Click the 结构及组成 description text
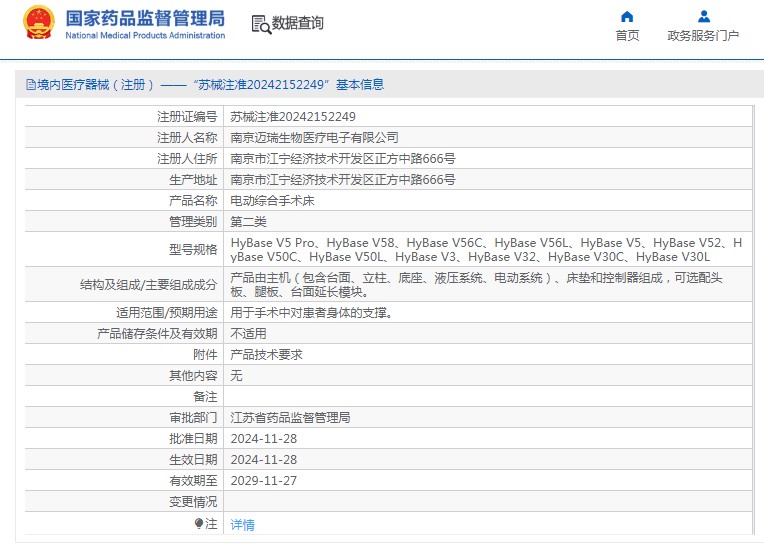This screenshot has width=764, height=545. [476, 284]
